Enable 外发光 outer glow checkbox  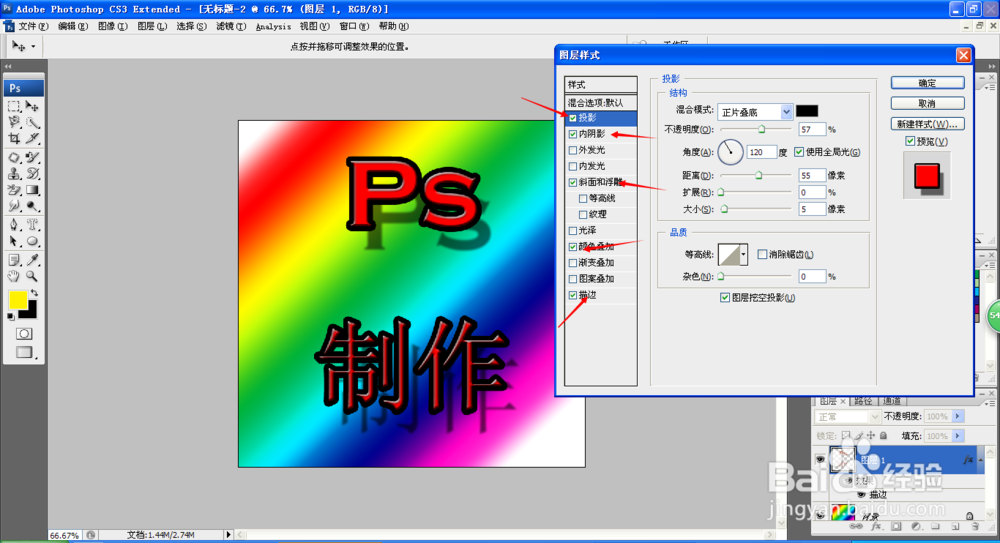pos(573,150)
